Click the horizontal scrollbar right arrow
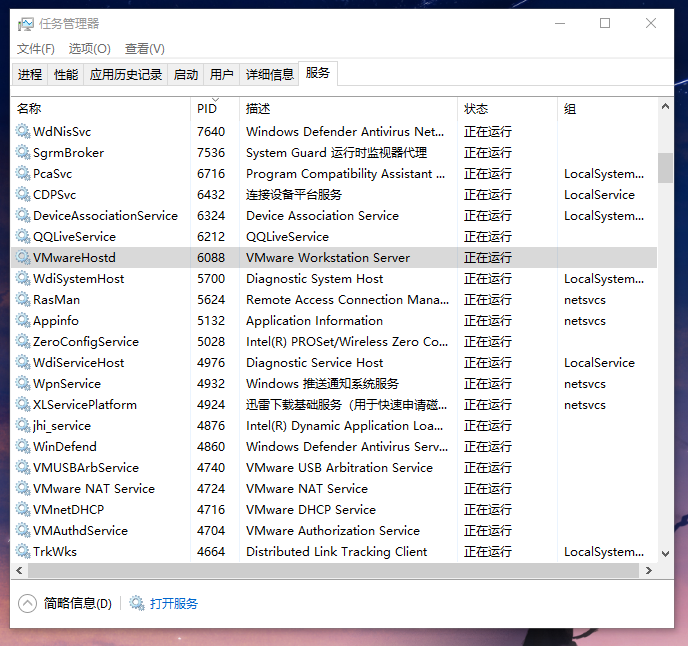The width and height of the screenshot is (688, 646). (649, 570)
